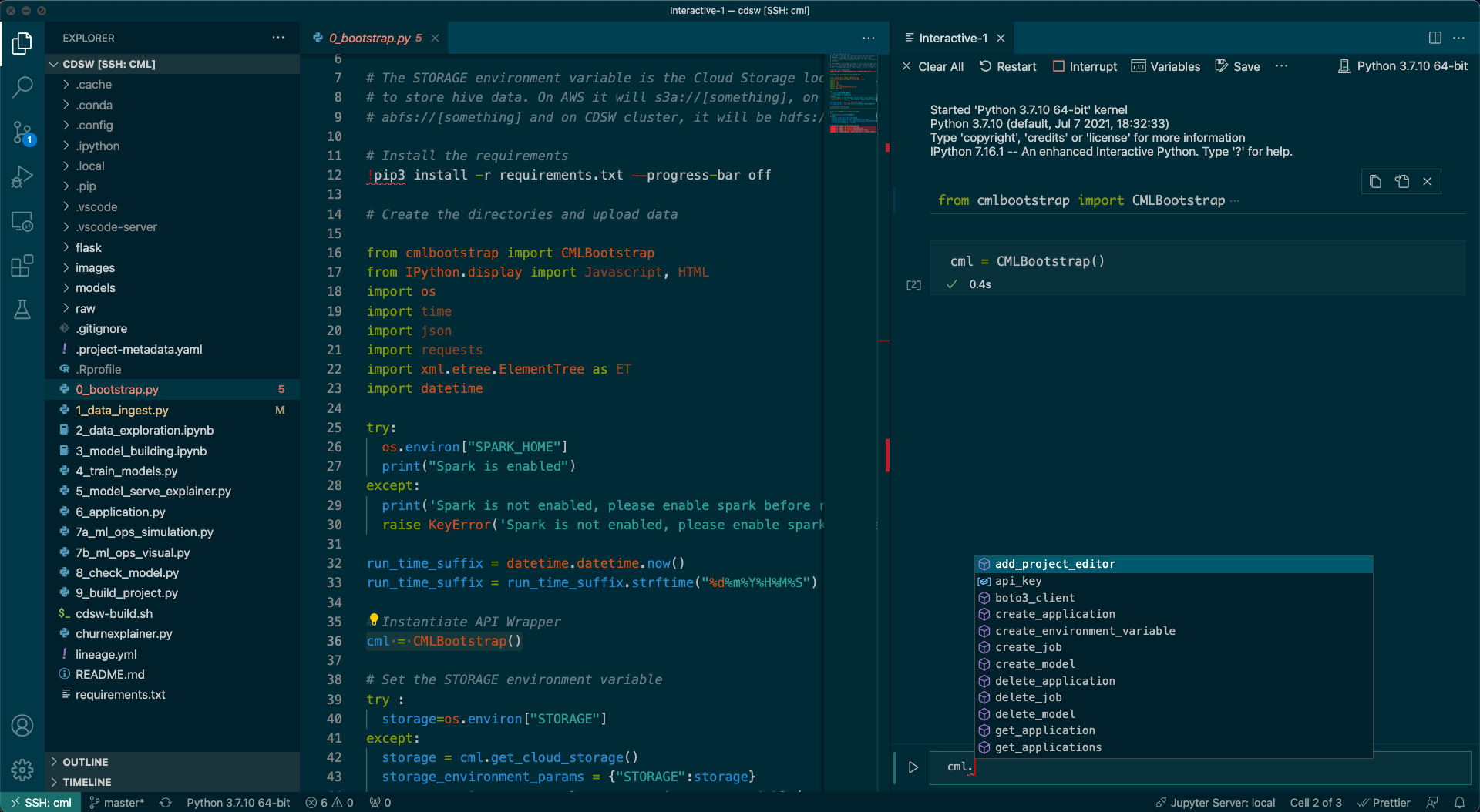Interrupt the running kernel

point(1085,66)
